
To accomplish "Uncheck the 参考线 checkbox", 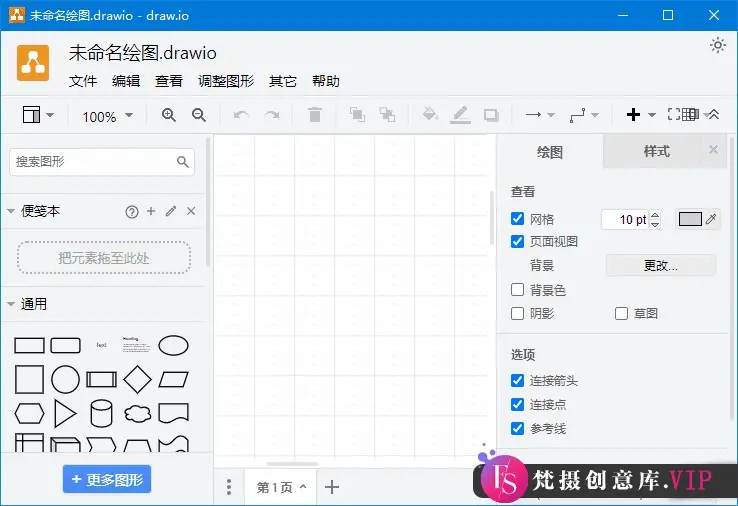I will point(517,428).
